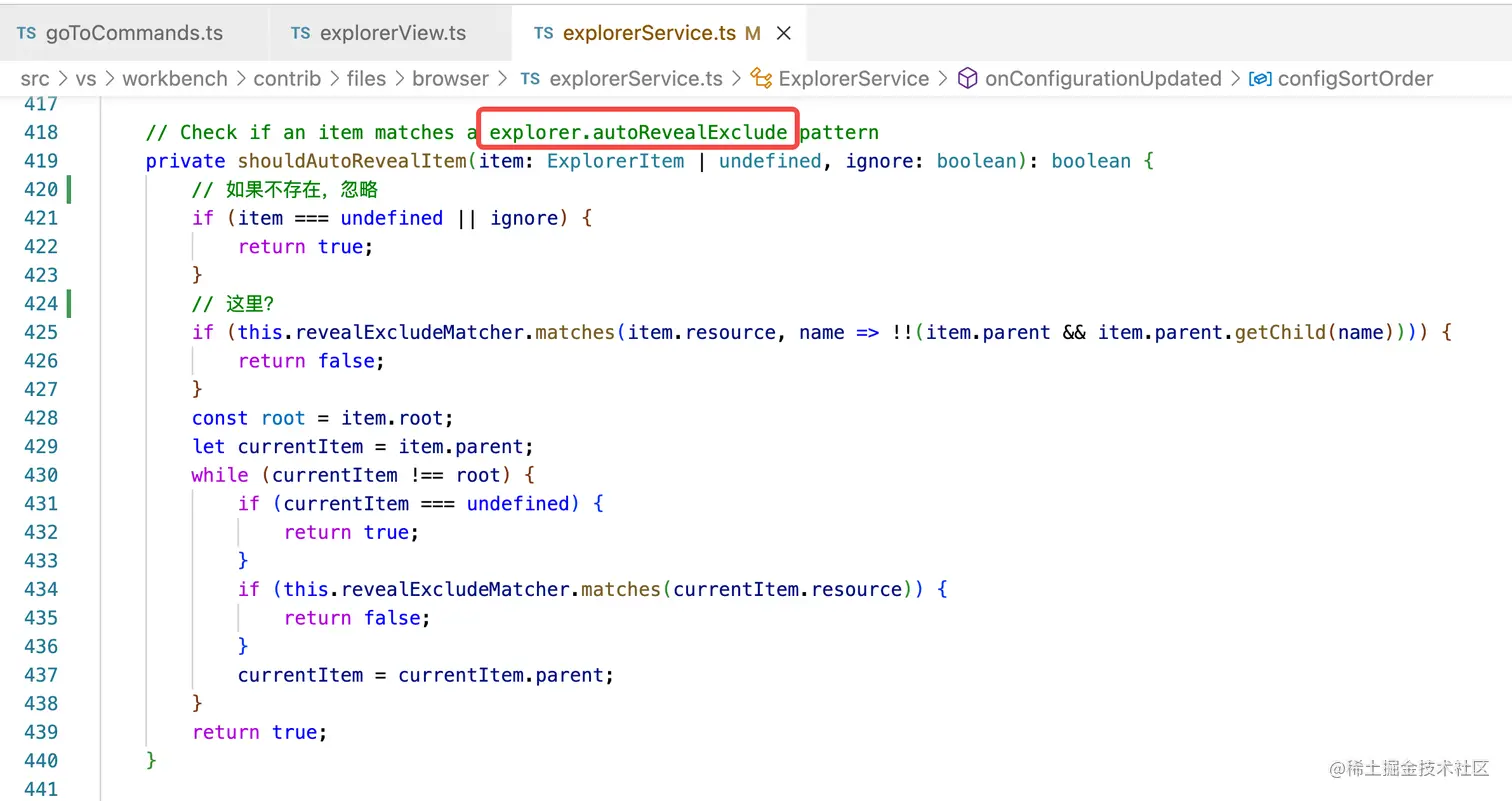Click 'ignore: boolean' parameter in signature
1512x801 pixels.
(x=932, y=160)
